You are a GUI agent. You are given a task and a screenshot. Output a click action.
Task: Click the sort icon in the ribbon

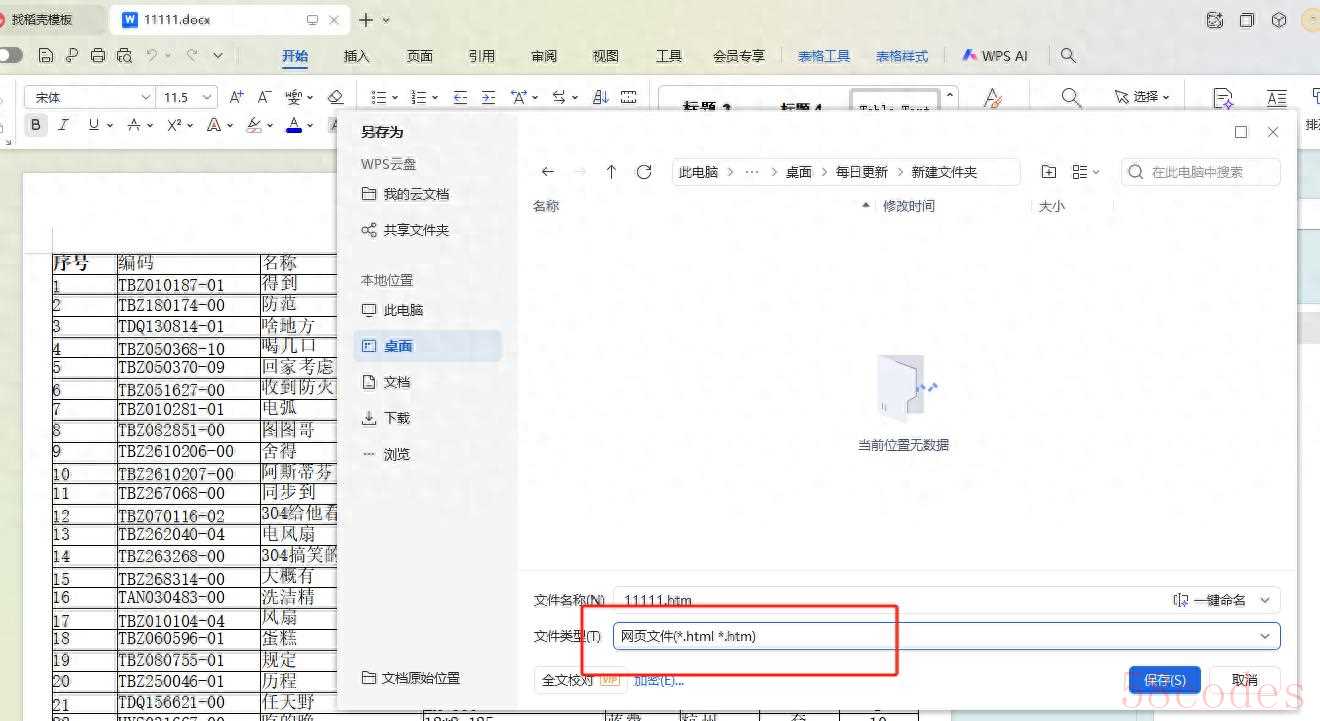pyautogui.click(x=601, y=97)
